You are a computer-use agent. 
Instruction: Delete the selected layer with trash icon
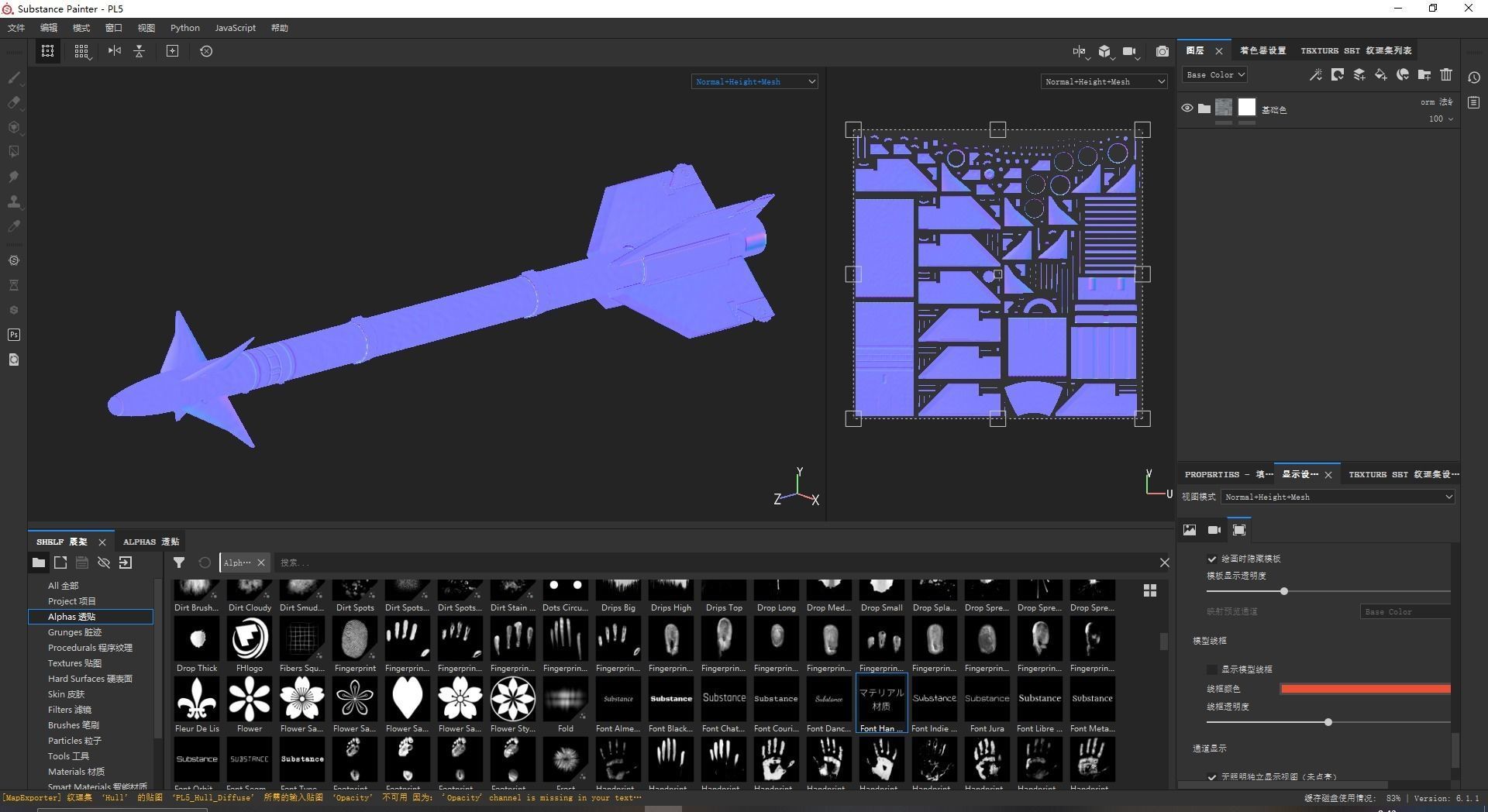coord(1446,74)
